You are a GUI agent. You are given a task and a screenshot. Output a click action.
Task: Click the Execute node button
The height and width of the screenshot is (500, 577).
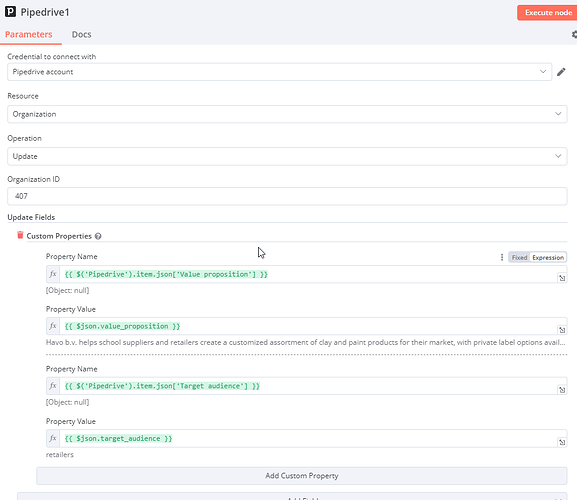pyautogui.click(x=548, y=13)
